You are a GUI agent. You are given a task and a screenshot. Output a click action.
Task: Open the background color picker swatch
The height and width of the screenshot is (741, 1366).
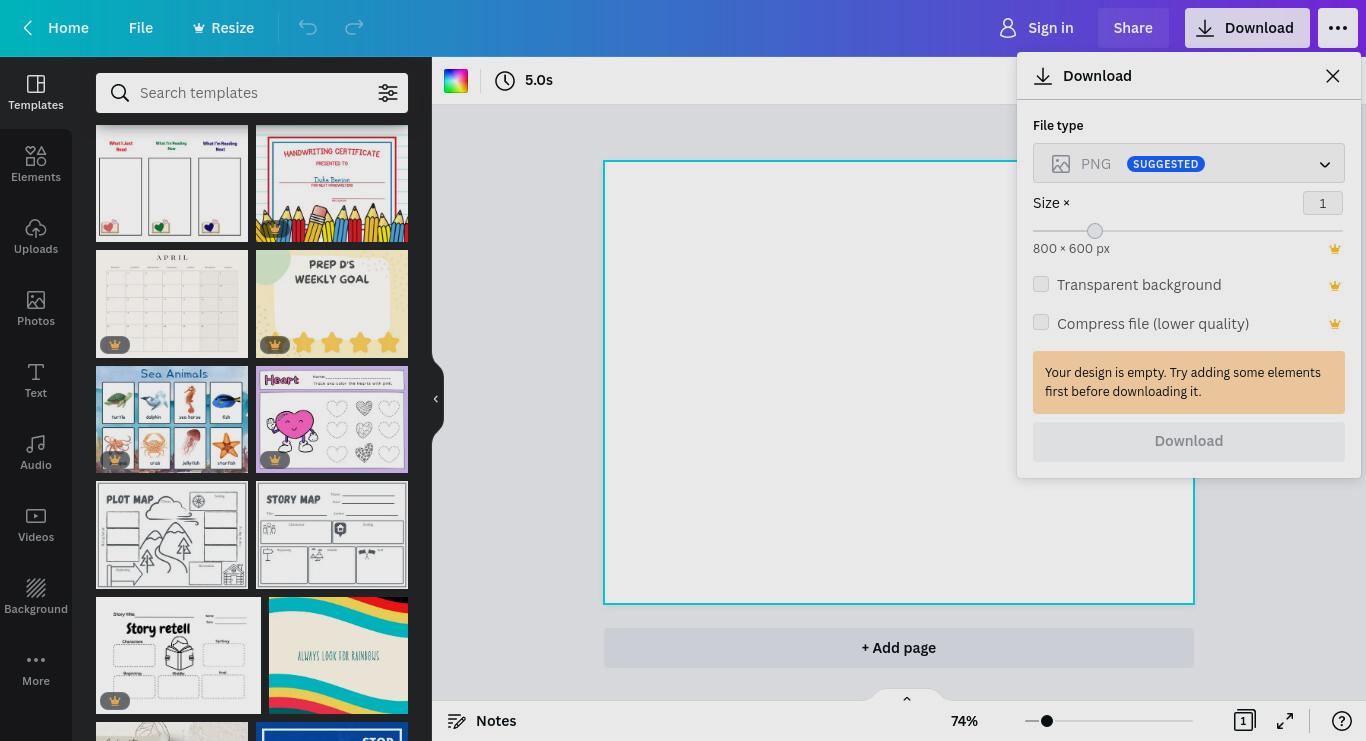click(x=456, y=81)
